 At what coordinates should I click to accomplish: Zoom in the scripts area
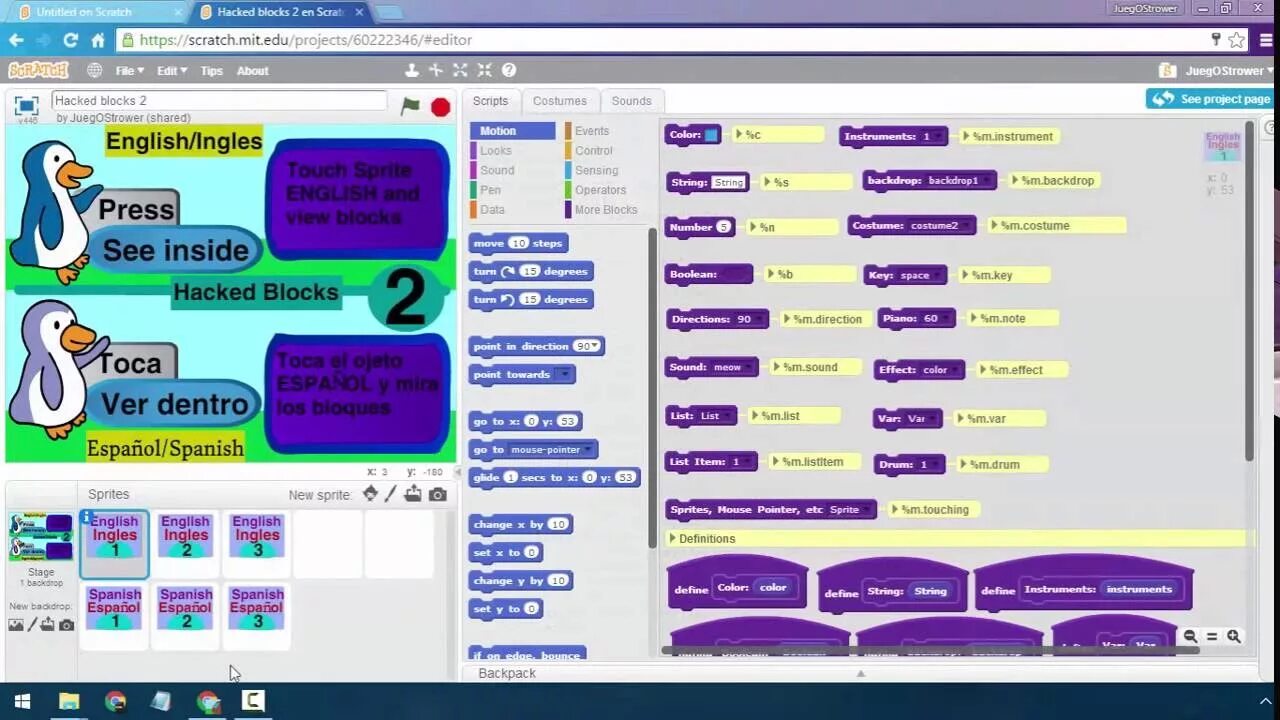click(1234, 636)
